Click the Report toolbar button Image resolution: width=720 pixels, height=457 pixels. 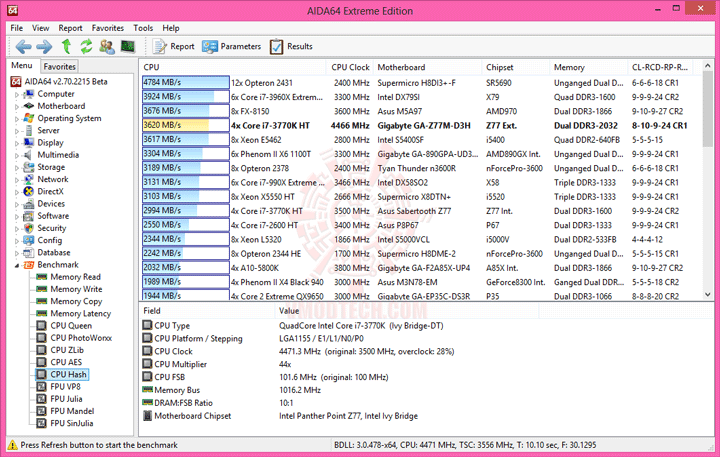[x=173, y=46]
